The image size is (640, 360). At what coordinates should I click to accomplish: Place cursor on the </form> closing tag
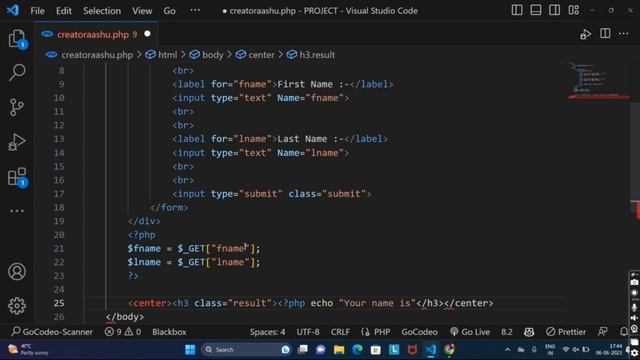click(169, 207)
